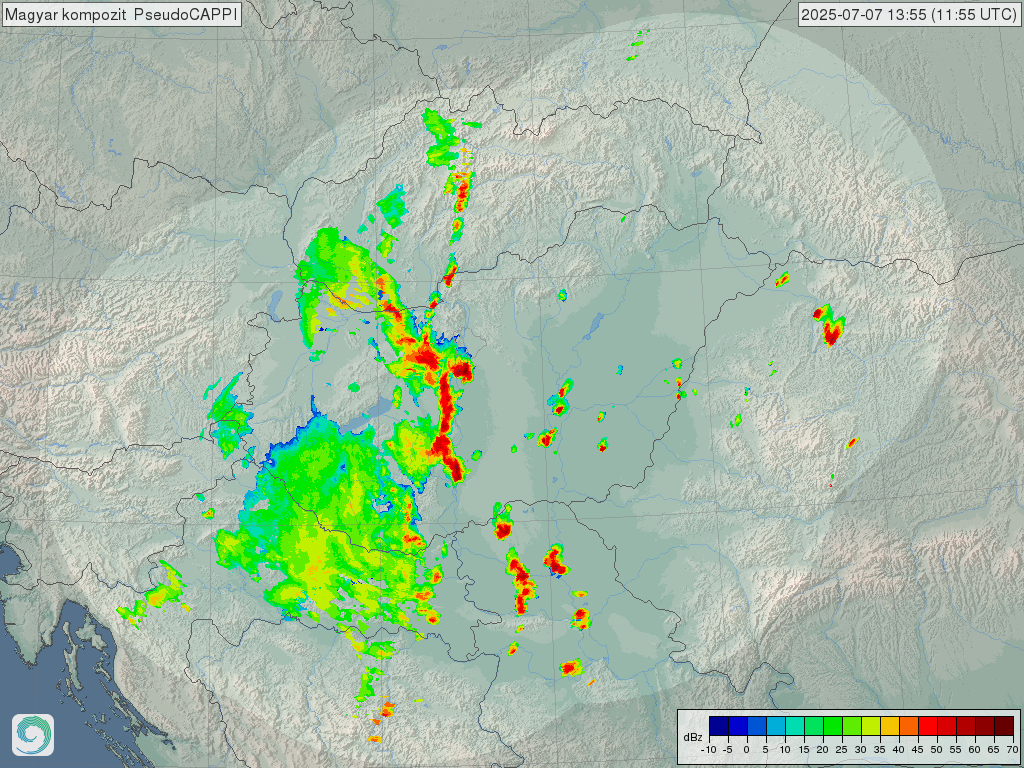The width and height of the screenshot is (1024, 768).
Task: Pick the orange 40 to 45 swatch
Action: [909, 726]
